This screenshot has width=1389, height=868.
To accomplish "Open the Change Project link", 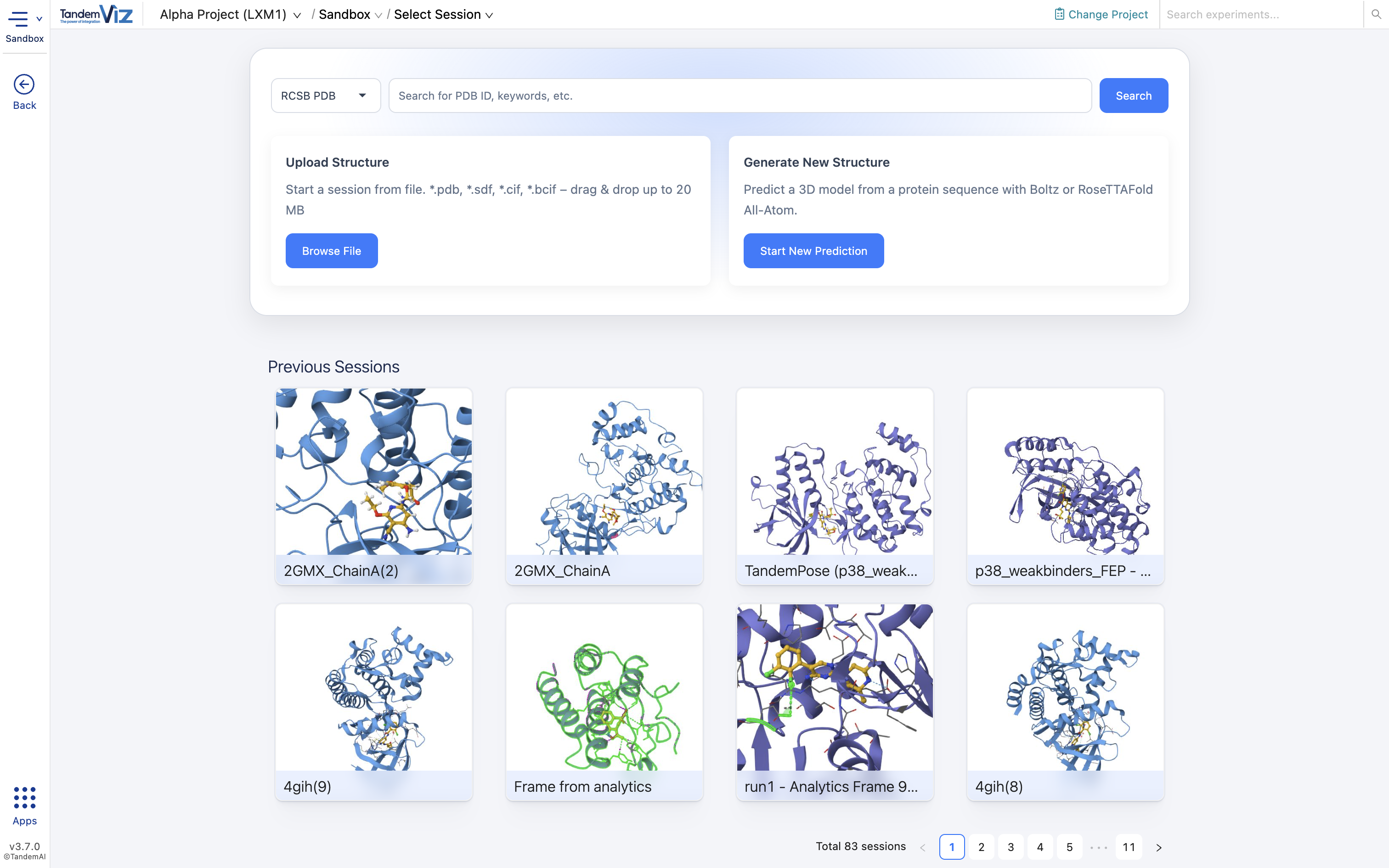I will point(1108,14).
